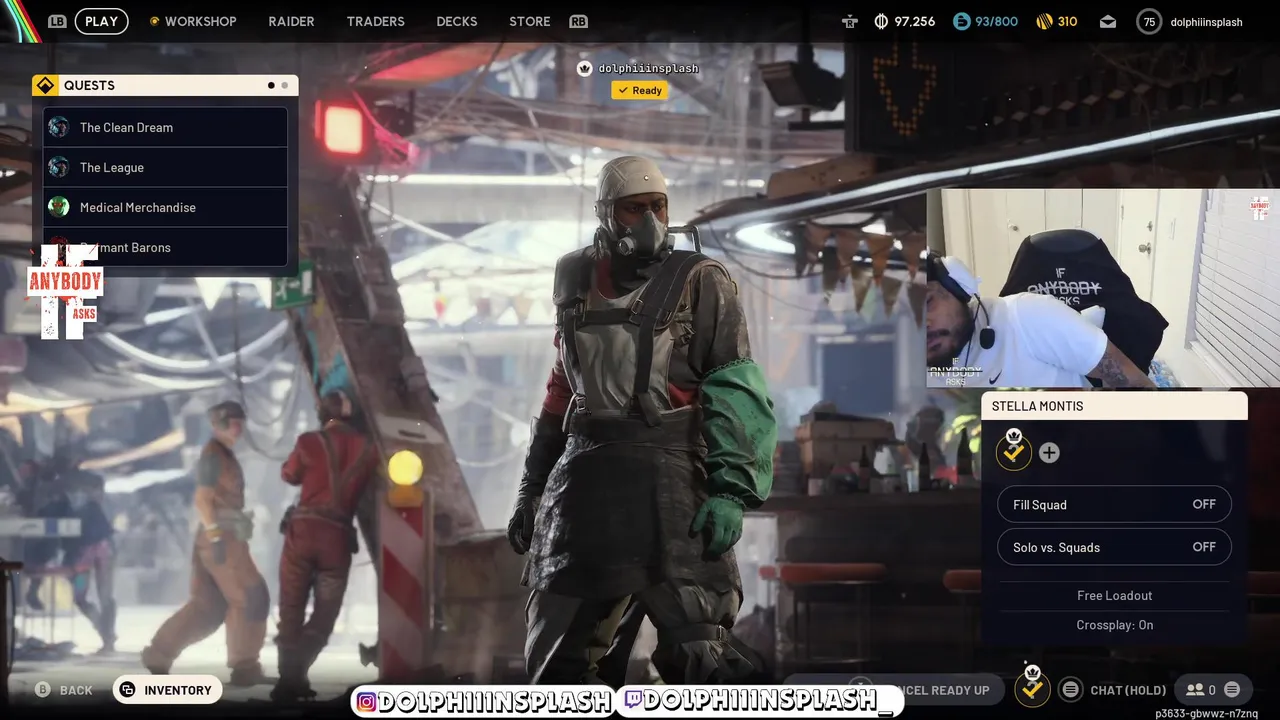1280x720 pixels.
Task: Open the DECKS tab
Action: pos(457,21)
